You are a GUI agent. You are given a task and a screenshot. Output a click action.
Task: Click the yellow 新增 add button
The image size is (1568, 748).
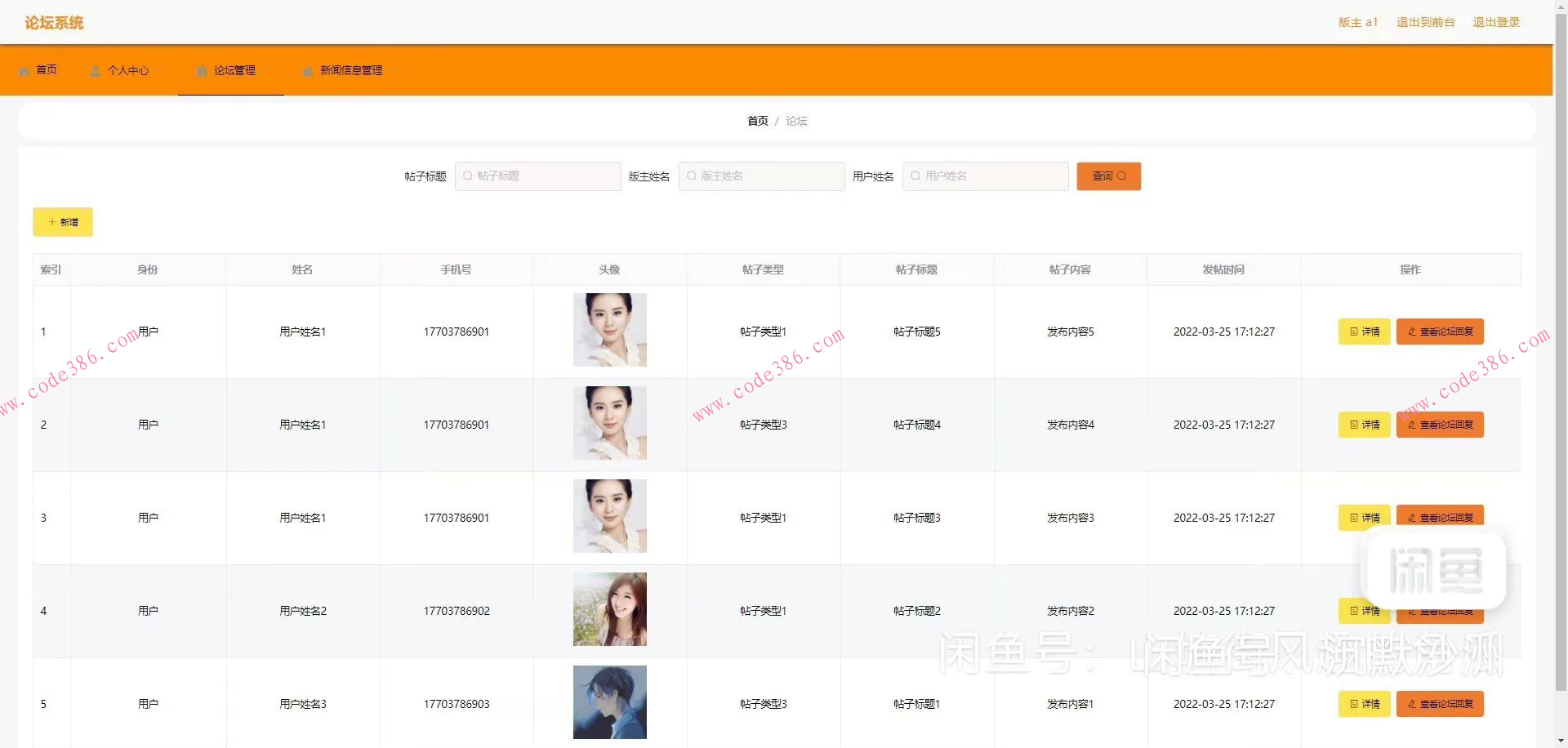pyautogui.click(x=63, y=222)
